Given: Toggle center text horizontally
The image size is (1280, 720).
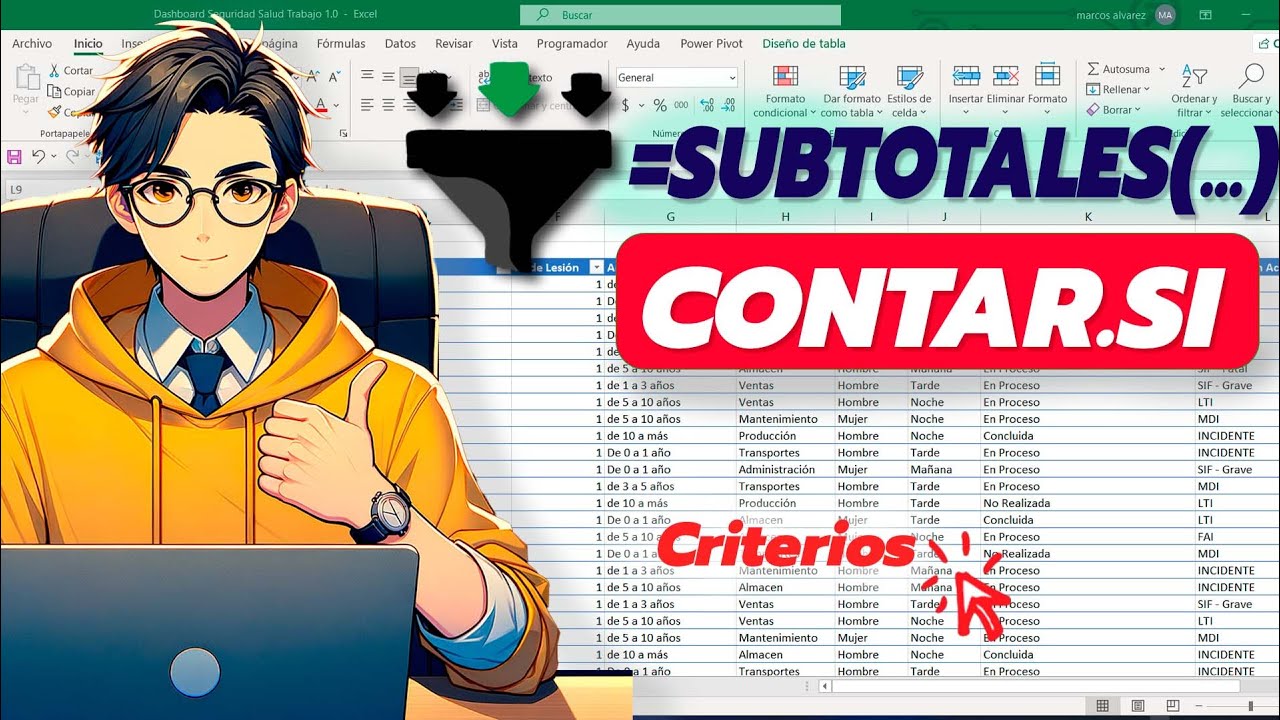Looking at the screenshot, I should tap(388, 105).
